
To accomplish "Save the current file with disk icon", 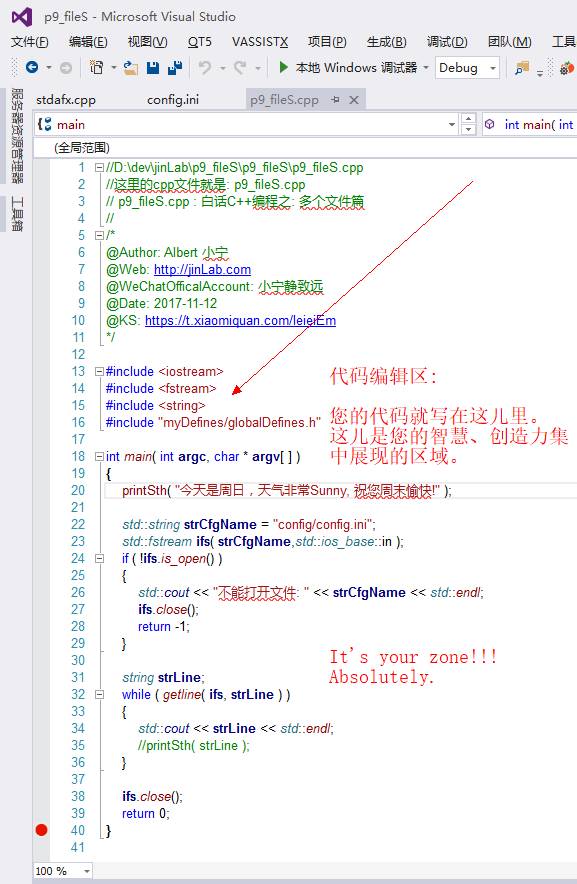I will pos(152,68).
